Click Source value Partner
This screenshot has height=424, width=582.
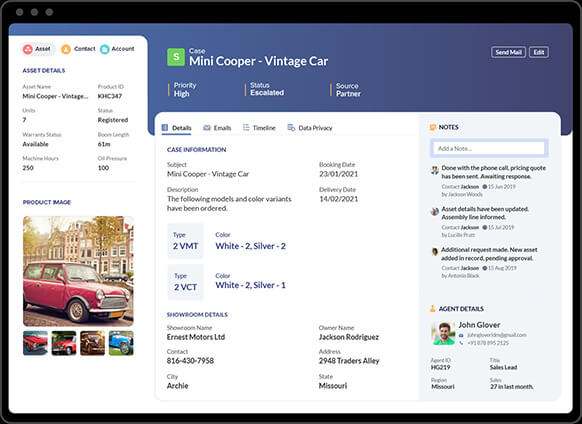tap(348, 94)
